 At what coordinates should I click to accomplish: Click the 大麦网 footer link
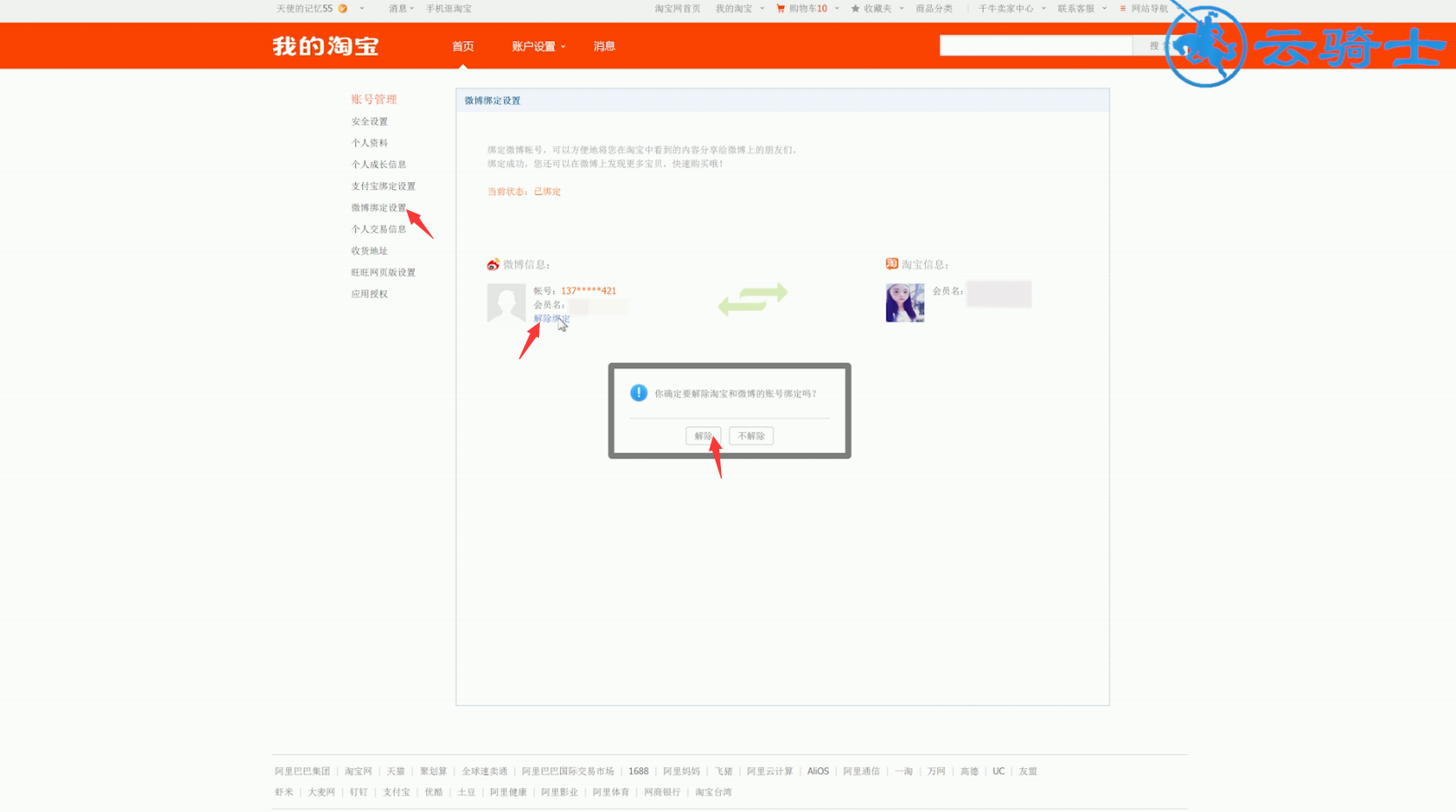pyautogui.click(x=321, y=792)
